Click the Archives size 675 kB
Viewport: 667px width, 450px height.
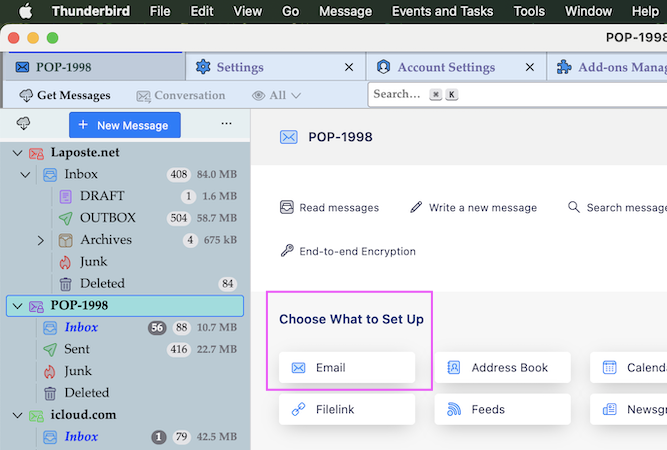(x=220, y=240)
